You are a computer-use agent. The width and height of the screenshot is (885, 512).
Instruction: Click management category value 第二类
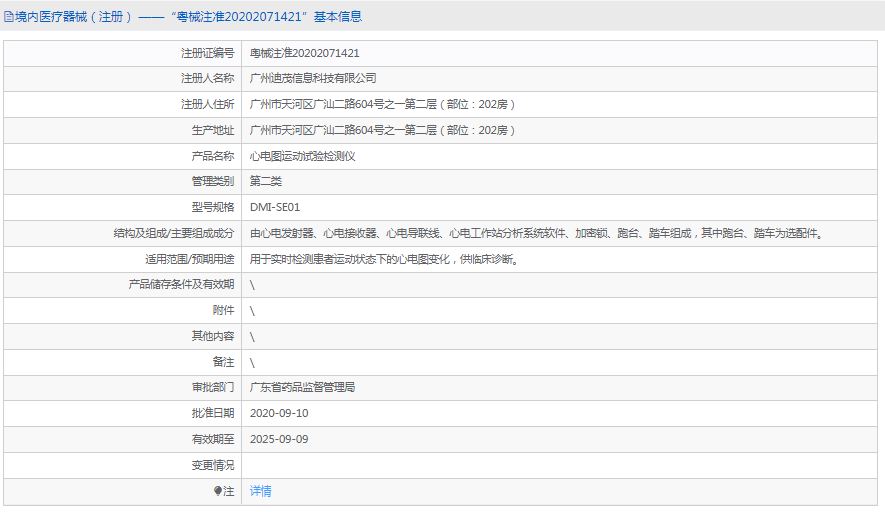point(265,181)
